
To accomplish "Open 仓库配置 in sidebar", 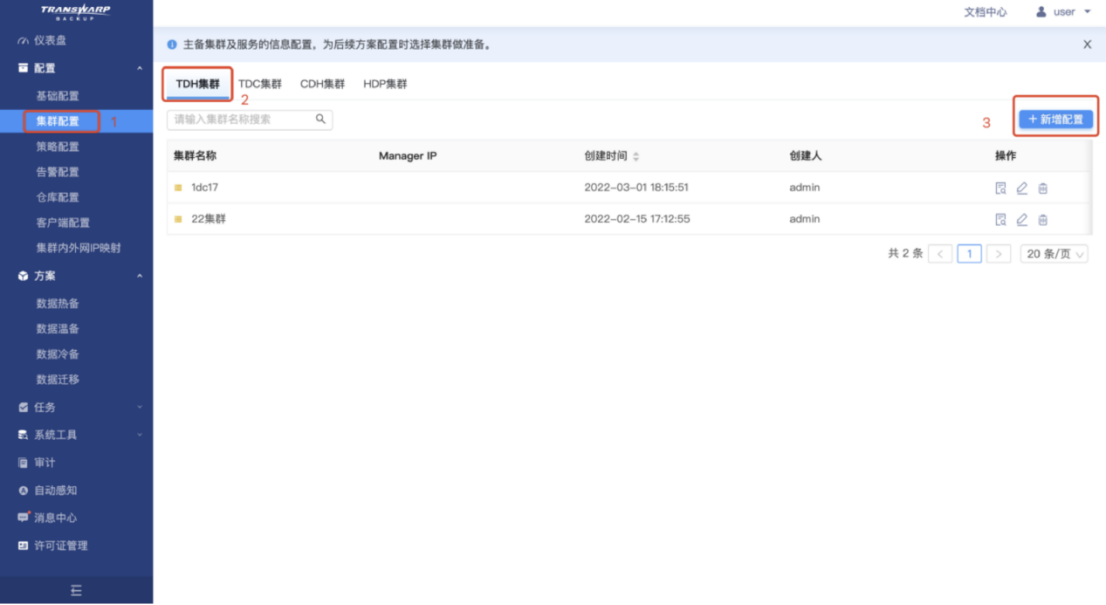I will pos(58,197).
